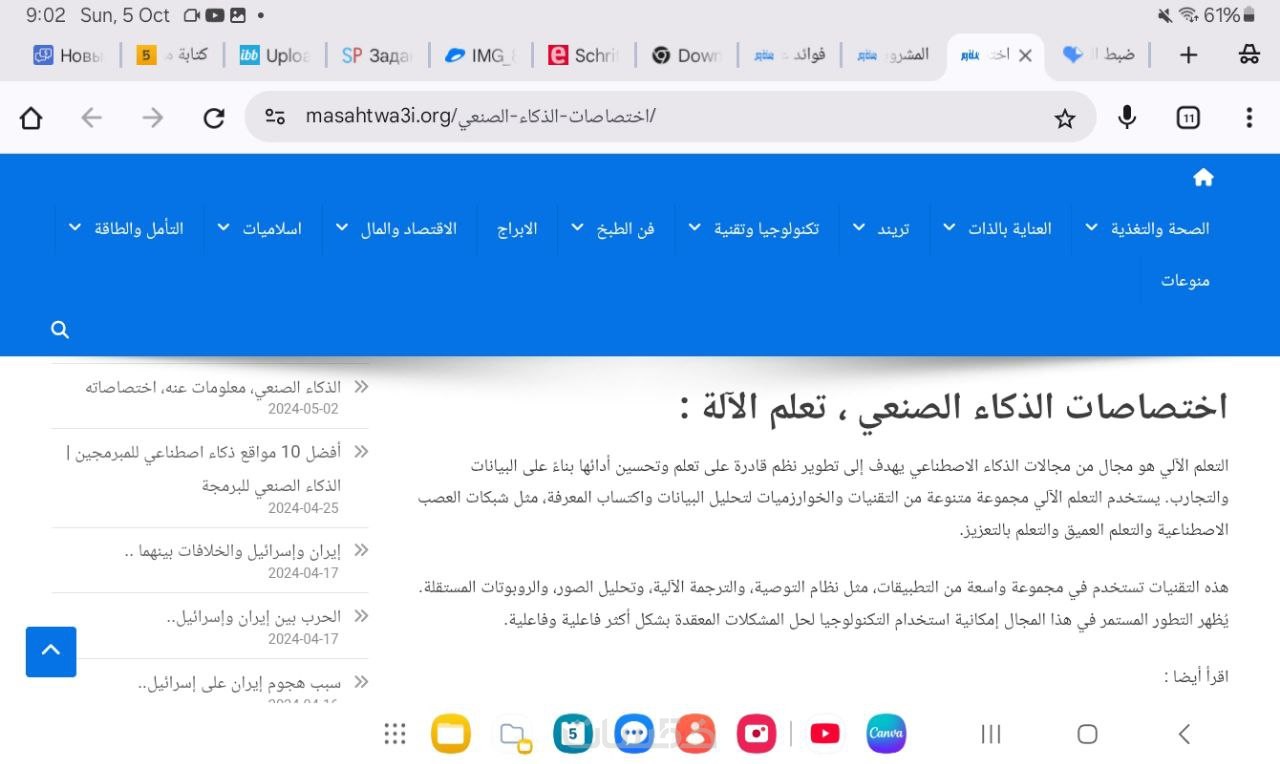Switch to the كتابة tab
The image size is (1280, 764).
(x=172, y=56)
